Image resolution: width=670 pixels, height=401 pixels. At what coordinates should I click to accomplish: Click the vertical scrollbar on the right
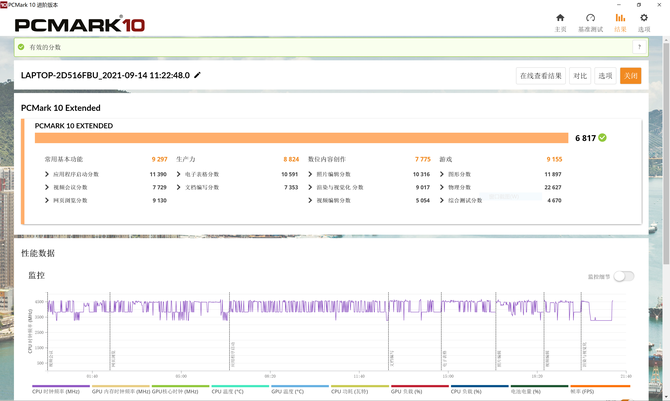click(666, 152)
